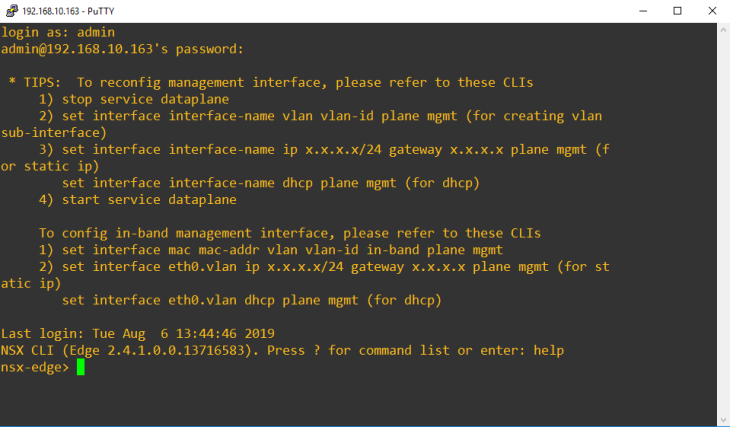This screenshot has height=427, width=730.
Task: Click the "nsx-edge>" prompt text
Action: [x=35, y=367]
